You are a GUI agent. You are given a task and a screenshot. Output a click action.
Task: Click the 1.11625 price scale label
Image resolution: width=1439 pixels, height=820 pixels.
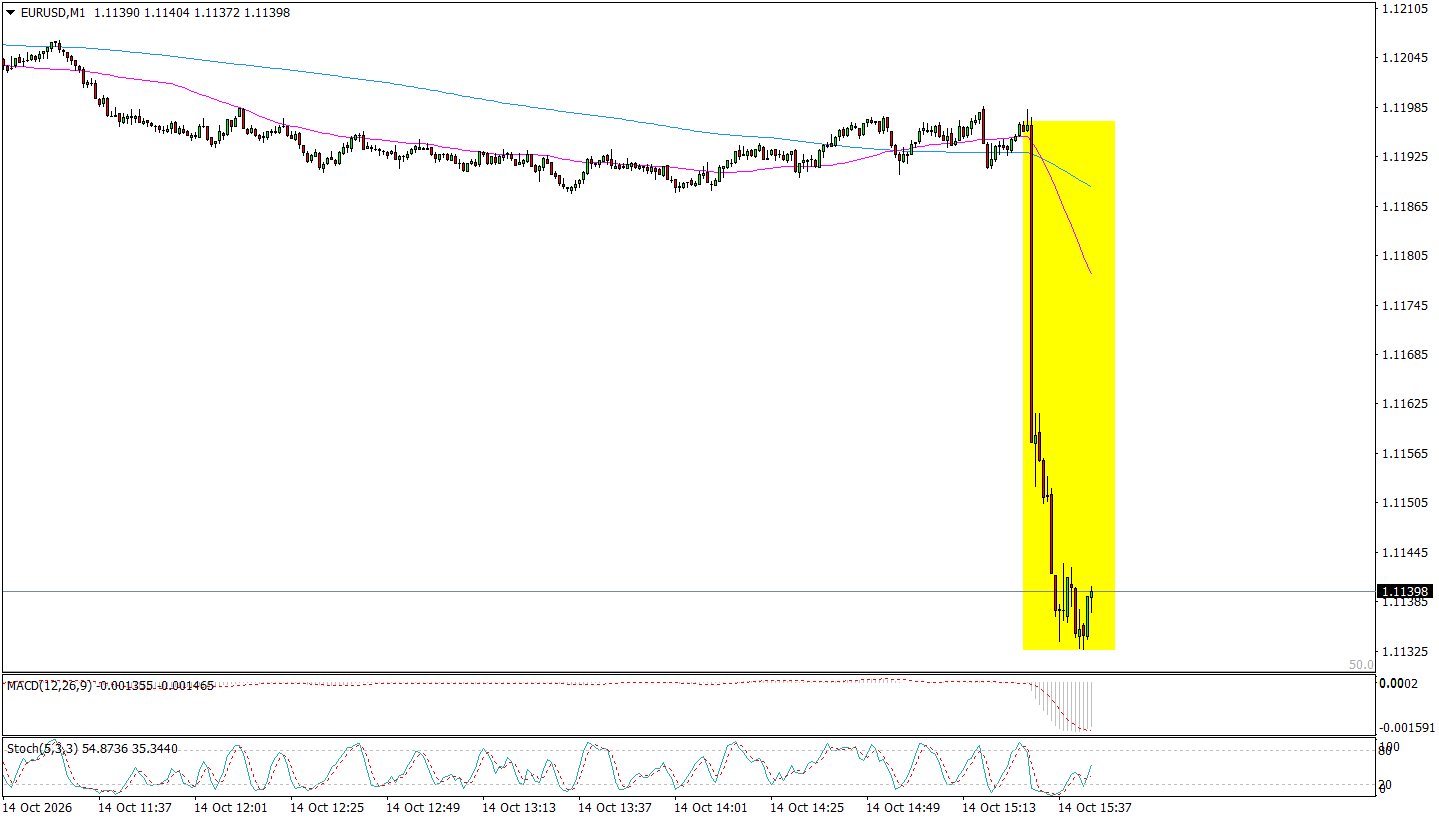(1406, 404)
